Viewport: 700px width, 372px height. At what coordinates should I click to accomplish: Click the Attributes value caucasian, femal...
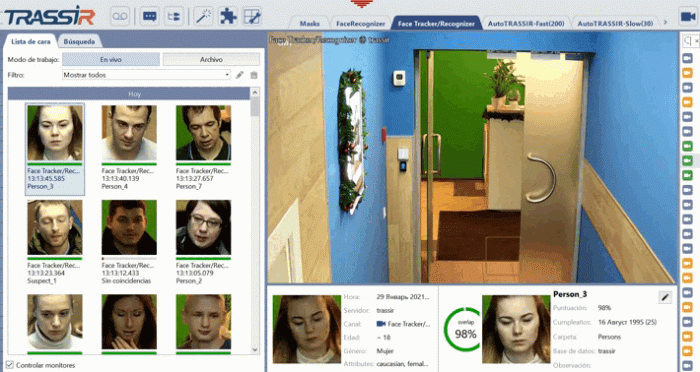(402, 364)
